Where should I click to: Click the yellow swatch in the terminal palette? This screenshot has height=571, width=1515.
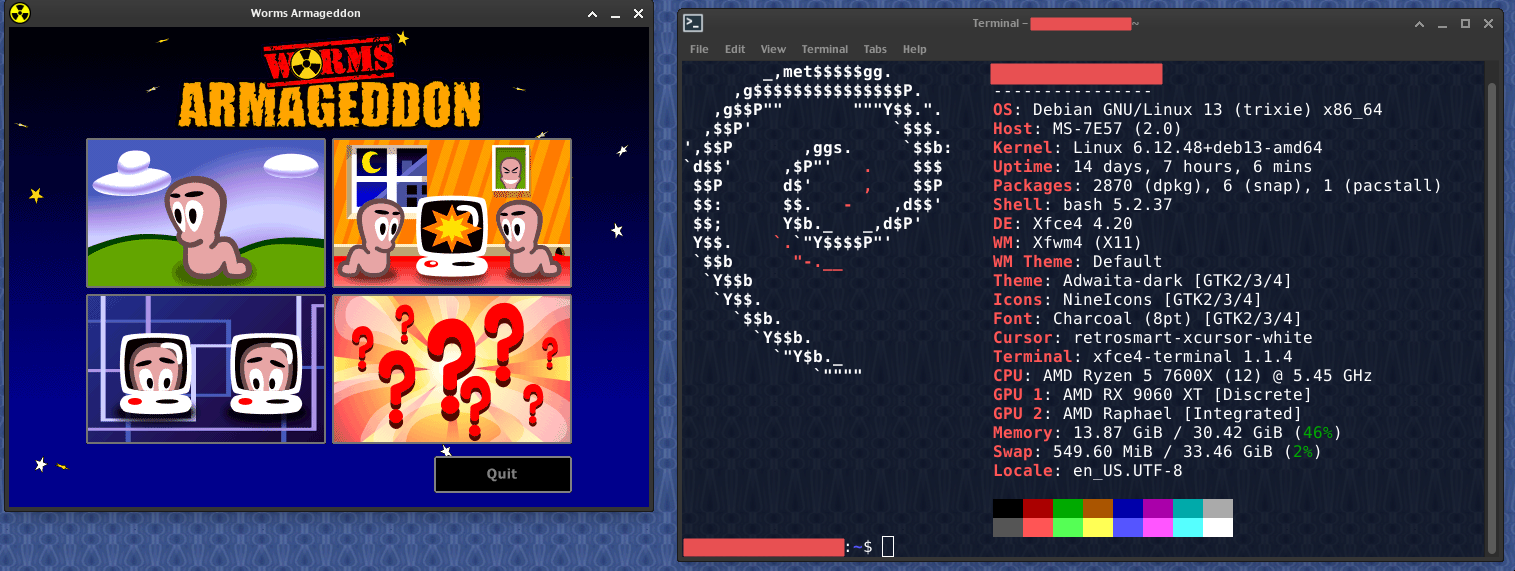click(1098, 527)
